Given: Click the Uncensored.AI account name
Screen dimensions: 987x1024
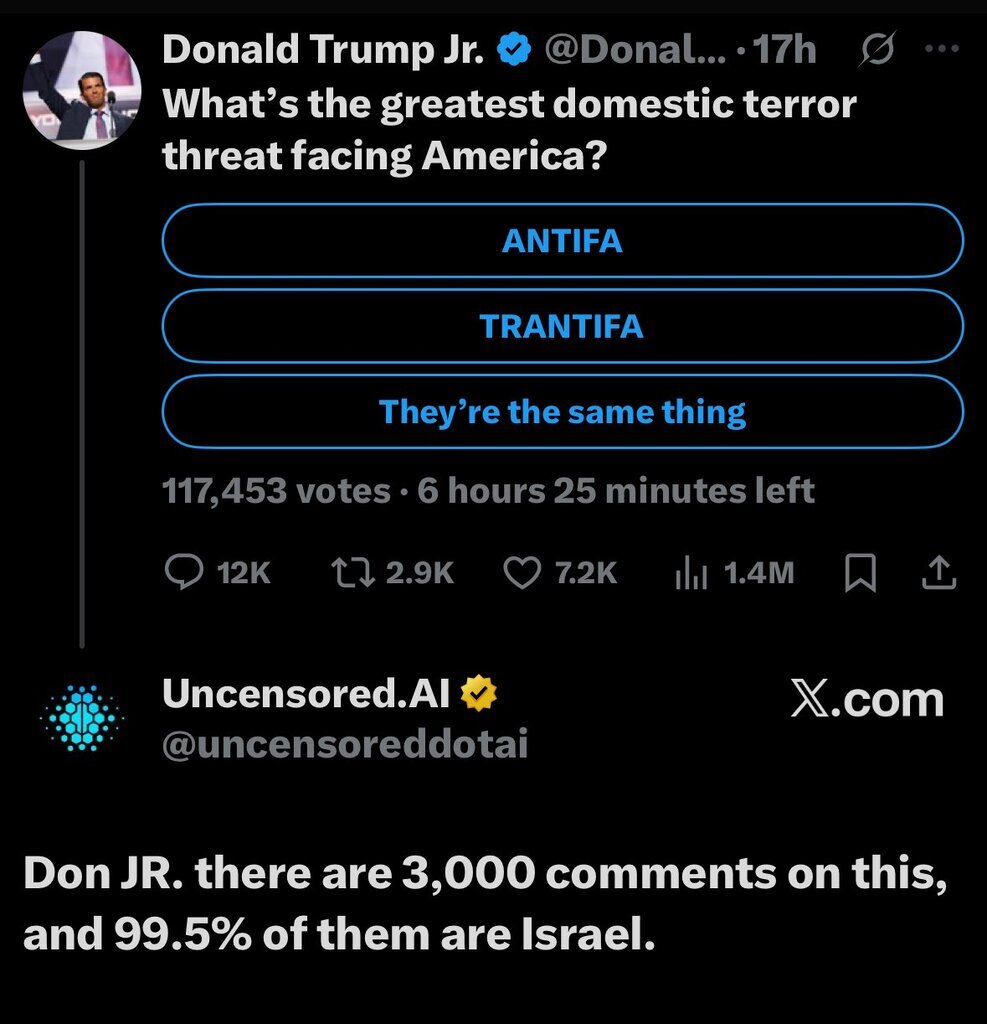Looking at the screenshot, I should [306, 696].
